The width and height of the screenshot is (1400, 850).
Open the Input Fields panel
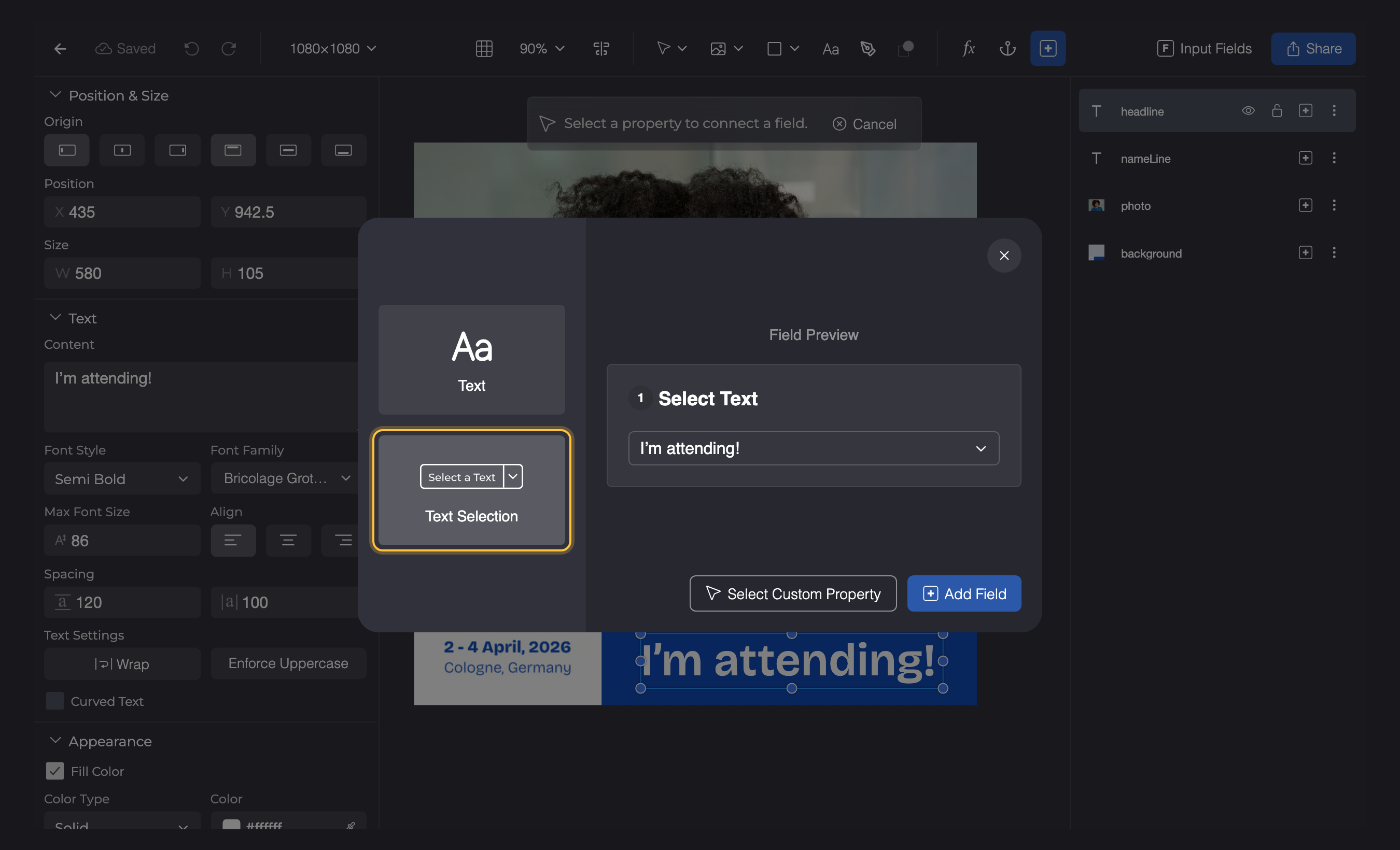pyautogui.click(x=1204, y=49)
